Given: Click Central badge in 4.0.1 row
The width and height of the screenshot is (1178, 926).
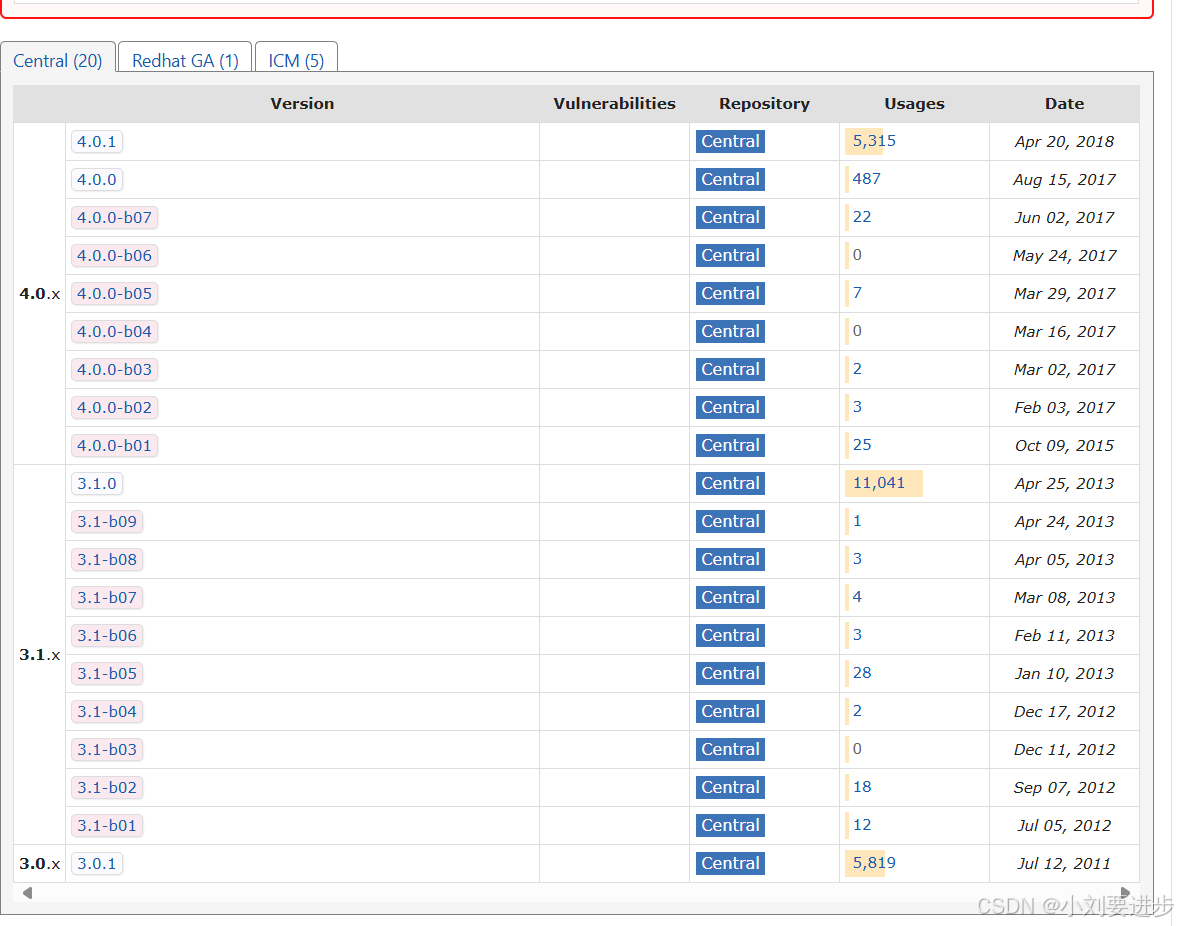Looking at the screenshot, I should (x=730, y=141).
